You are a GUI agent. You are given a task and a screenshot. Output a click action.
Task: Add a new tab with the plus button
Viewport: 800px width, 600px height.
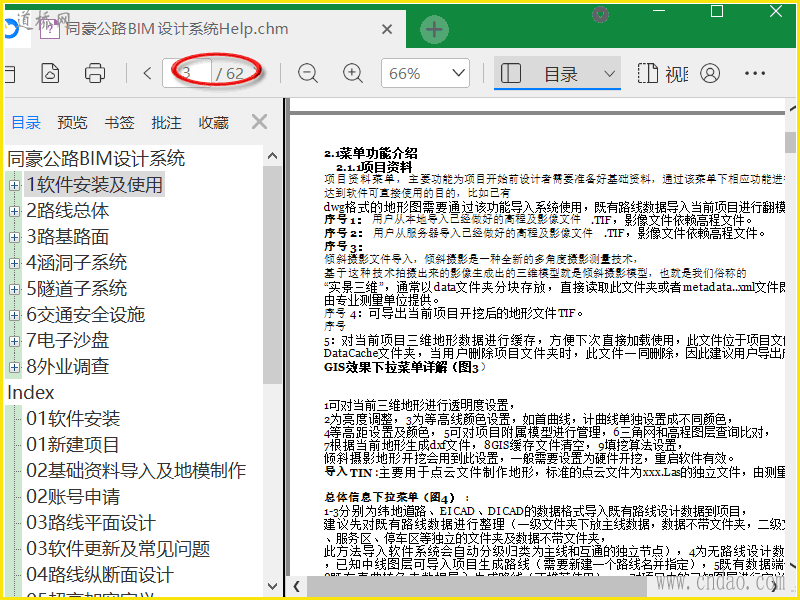click(x=434, y=29)
